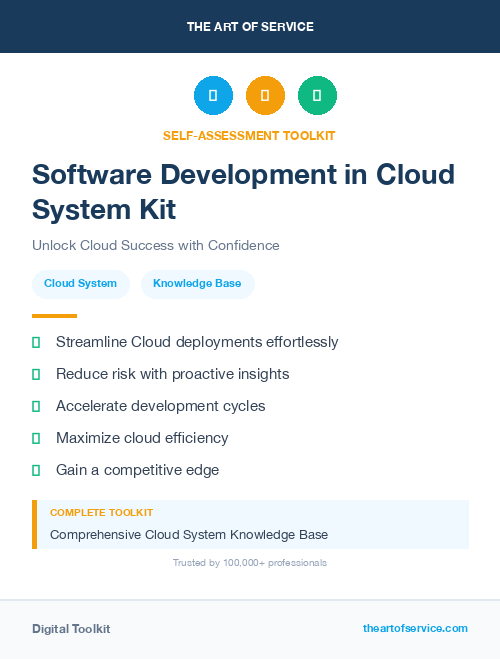Click Reduce risk with proactive insights text
This screenshot has height=659, width=500.
point(173,374)
